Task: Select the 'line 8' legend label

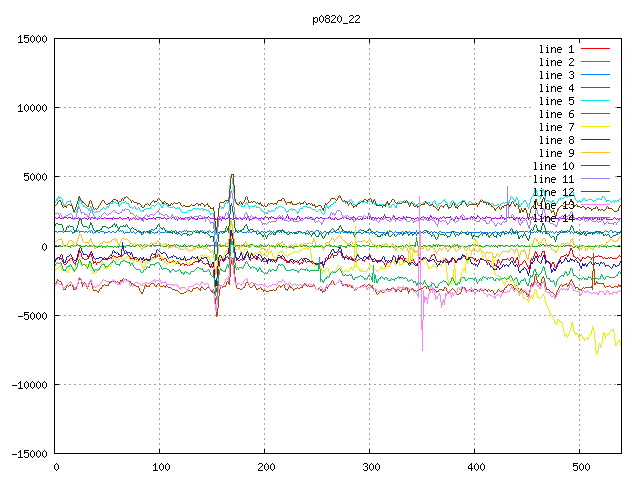Action: (x=556, y=140)
